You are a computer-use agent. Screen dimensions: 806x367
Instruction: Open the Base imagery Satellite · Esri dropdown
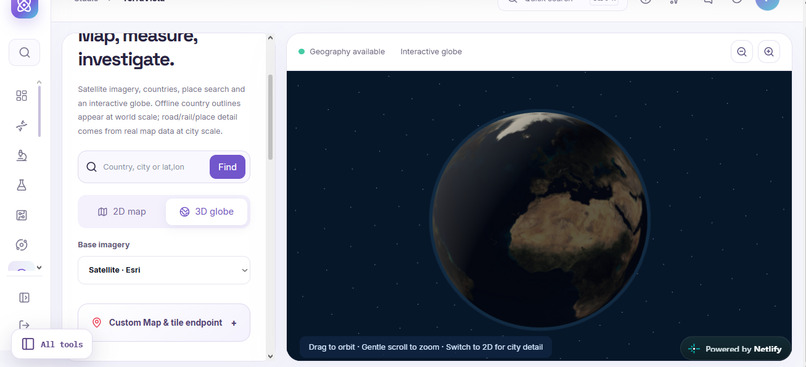164,270
